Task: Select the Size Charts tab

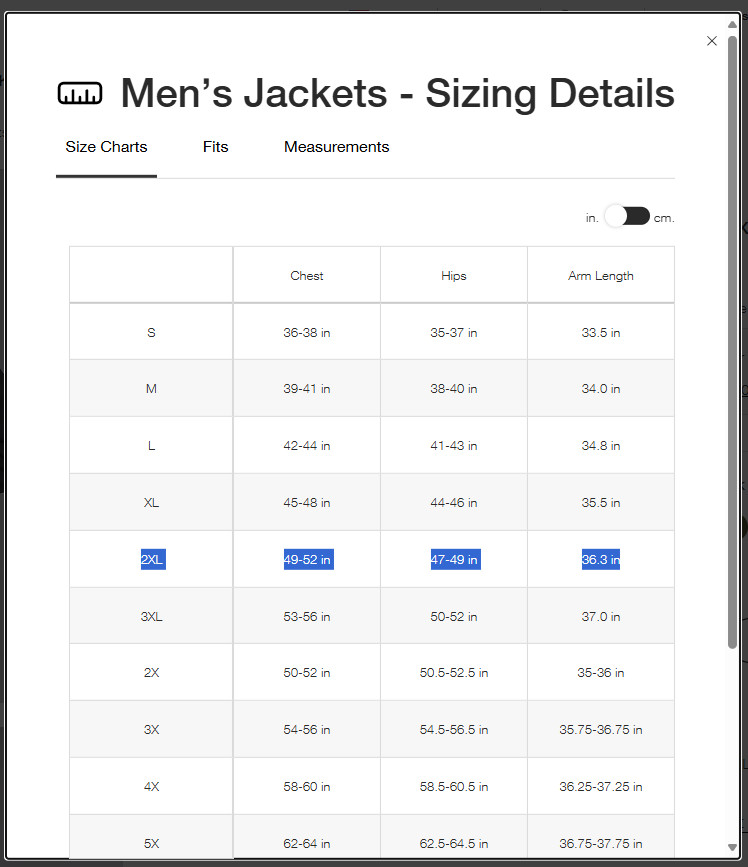Action: pos(106,147)
